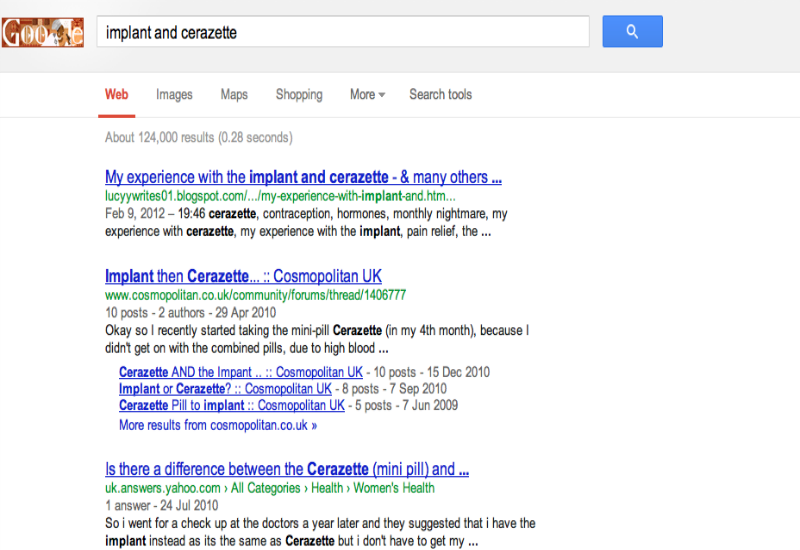Click the www.cosmopolitan.co.uk green URL

[256, 295]
